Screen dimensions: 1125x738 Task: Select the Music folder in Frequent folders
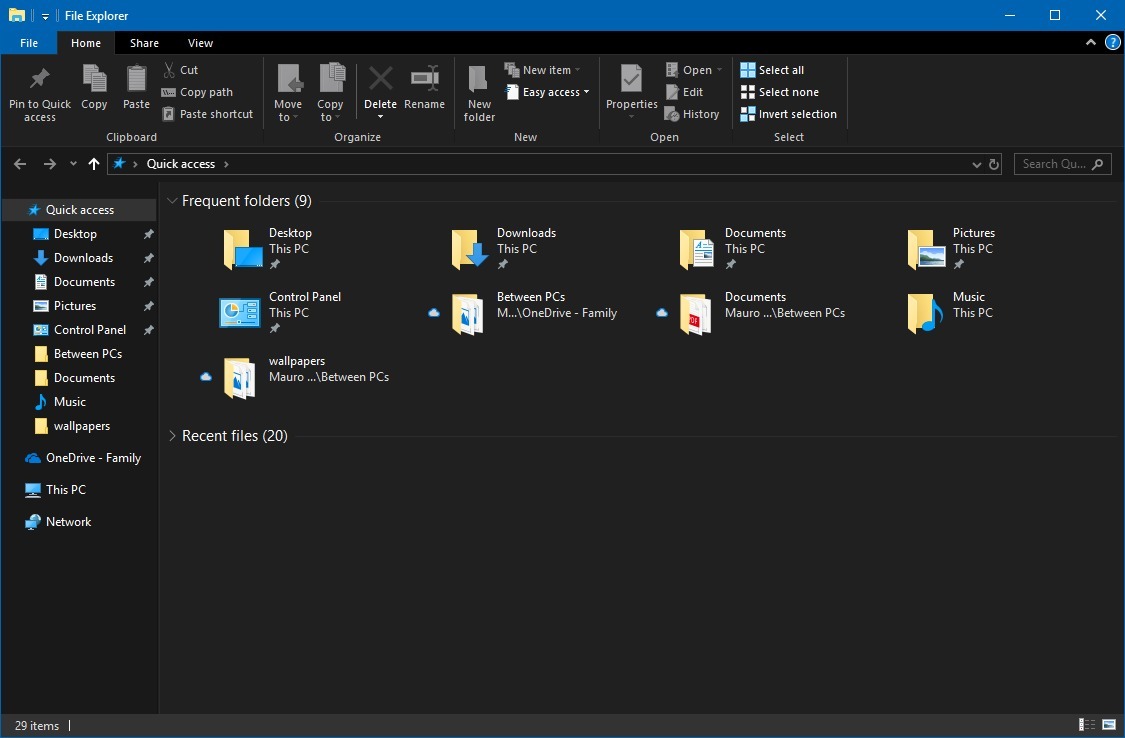click(951, 313)
